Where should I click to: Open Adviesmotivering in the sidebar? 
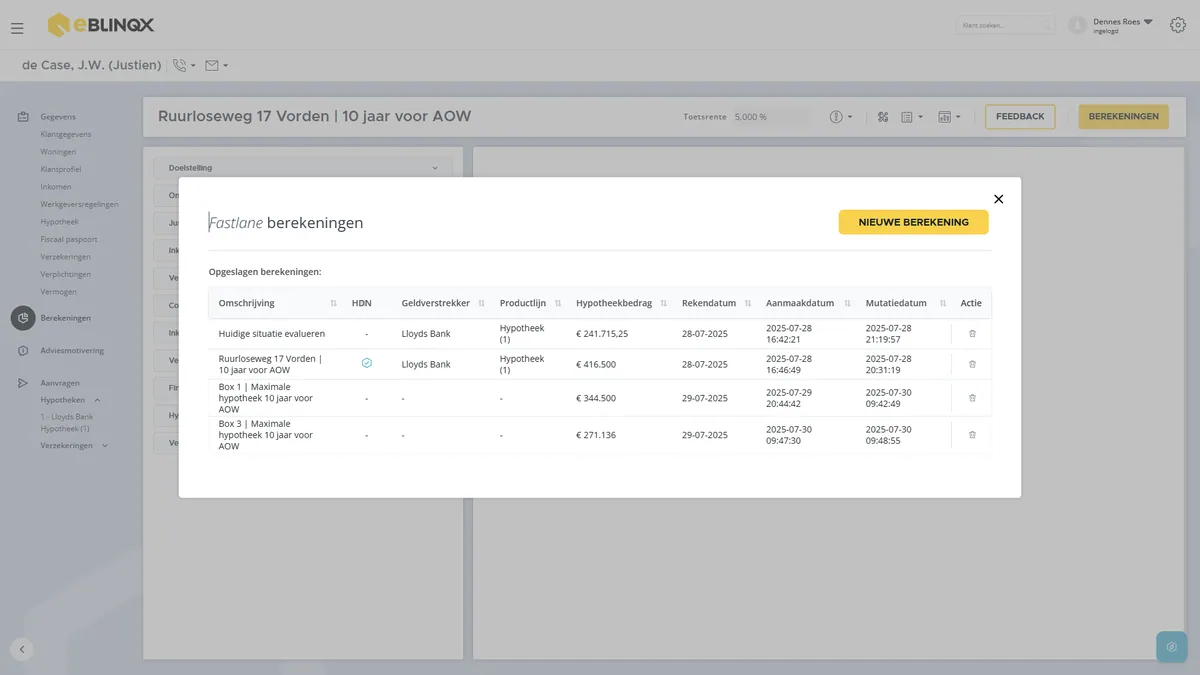71,351
